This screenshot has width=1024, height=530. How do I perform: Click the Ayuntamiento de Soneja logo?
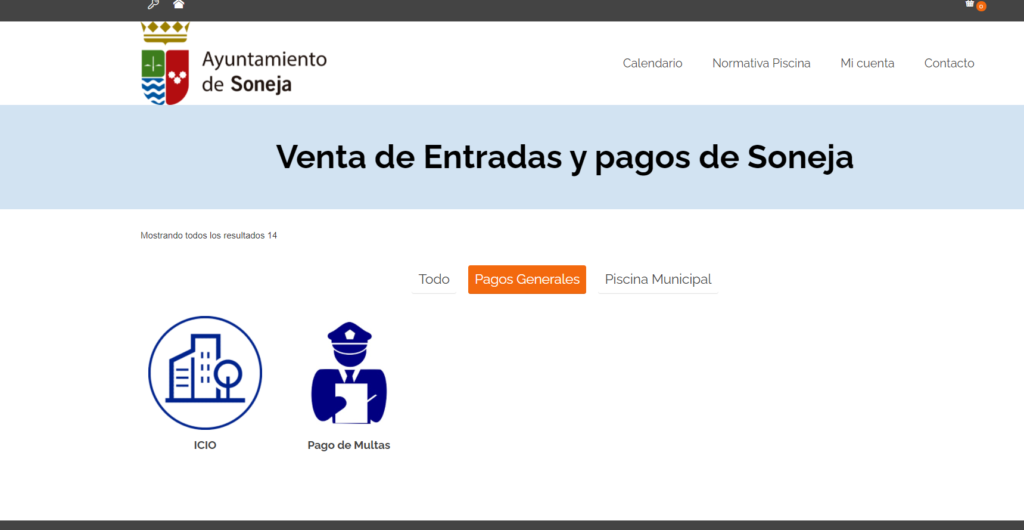234,63
